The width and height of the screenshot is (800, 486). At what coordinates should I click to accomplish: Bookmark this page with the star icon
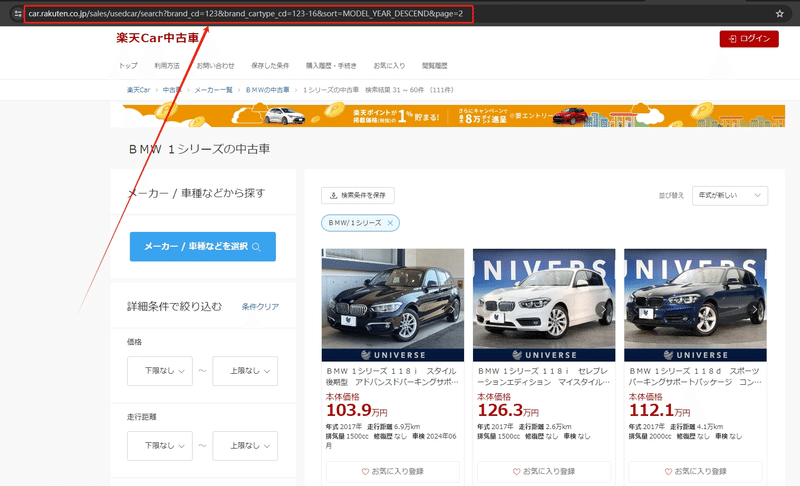779,14
